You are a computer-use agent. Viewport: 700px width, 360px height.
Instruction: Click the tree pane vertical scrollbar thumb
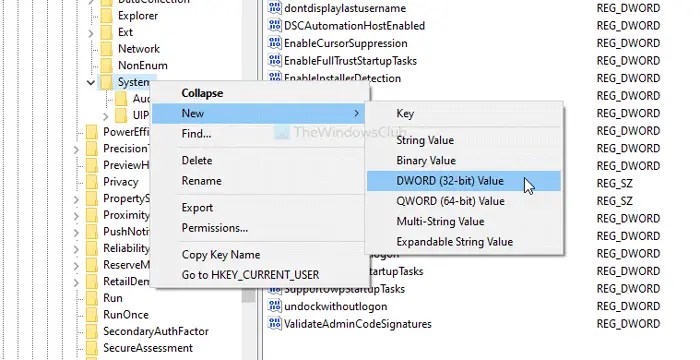point(249,296)
